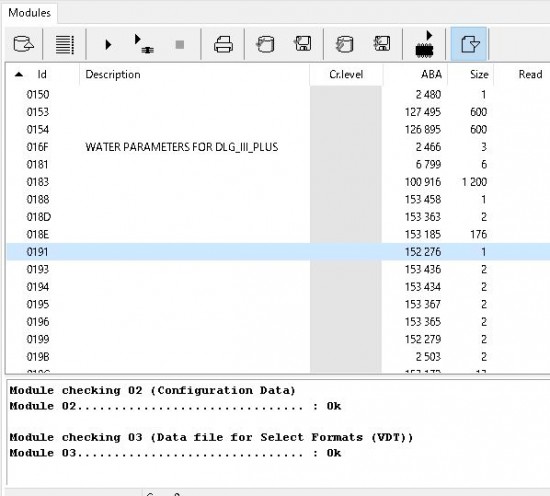Select module row 0196
The image size is (550, 496).
point(278,322)
